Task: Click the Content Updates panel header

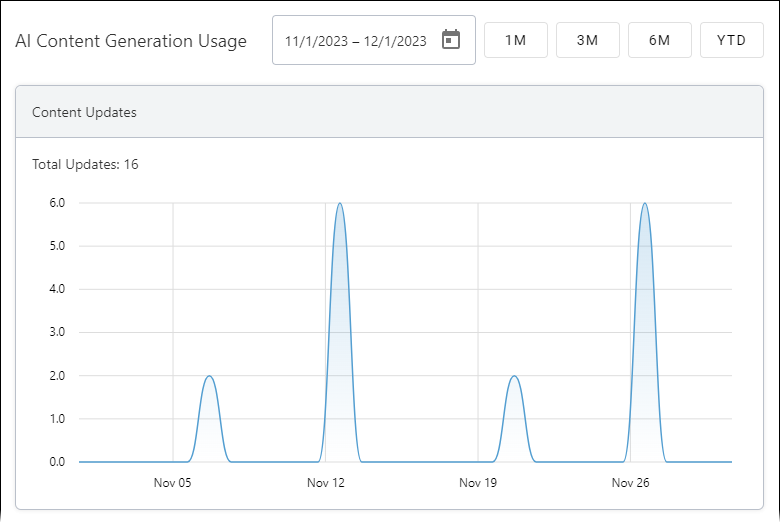Action: [390, 112]
